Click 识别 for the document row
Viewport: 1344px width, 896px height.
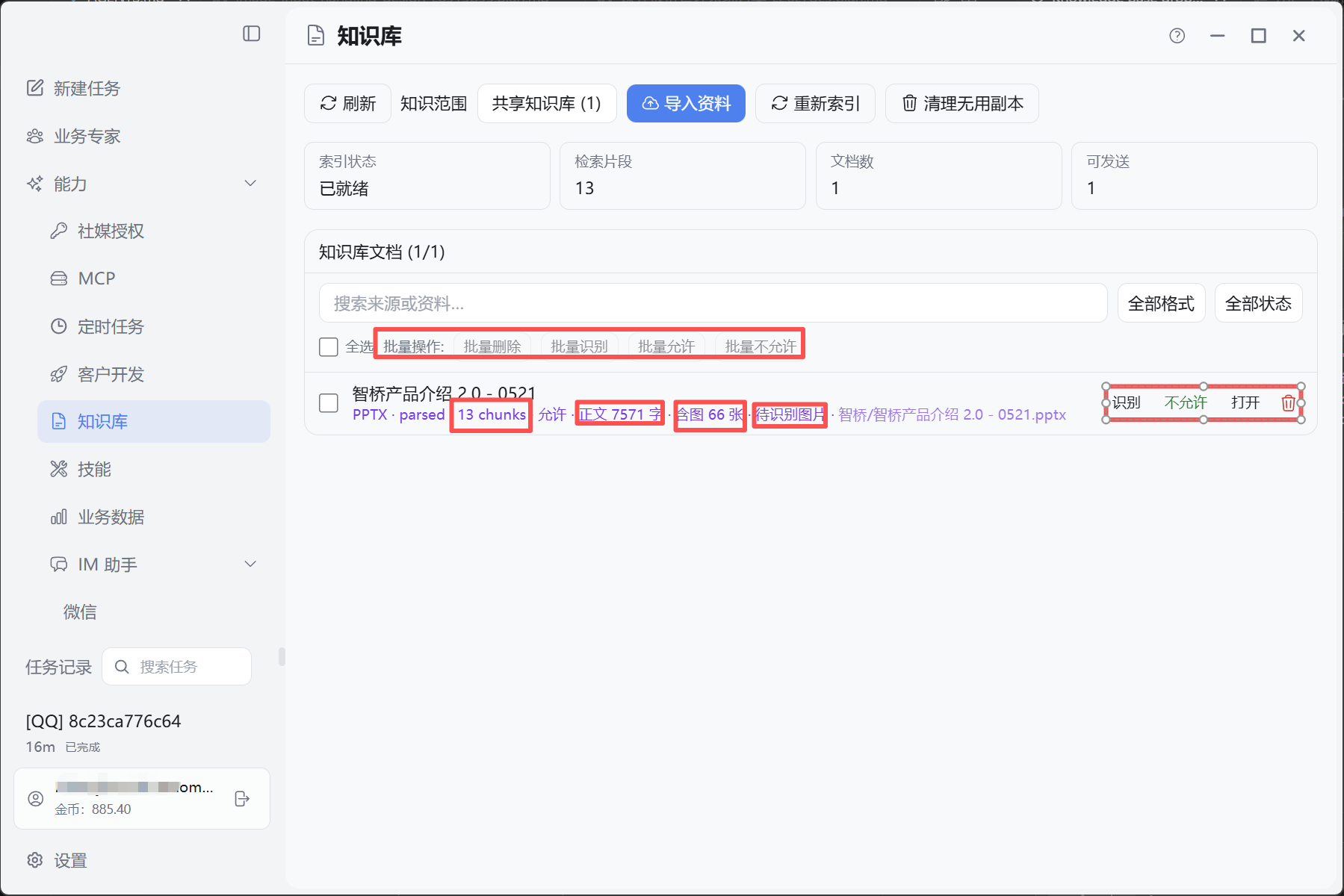click(x=1127, y=403)
